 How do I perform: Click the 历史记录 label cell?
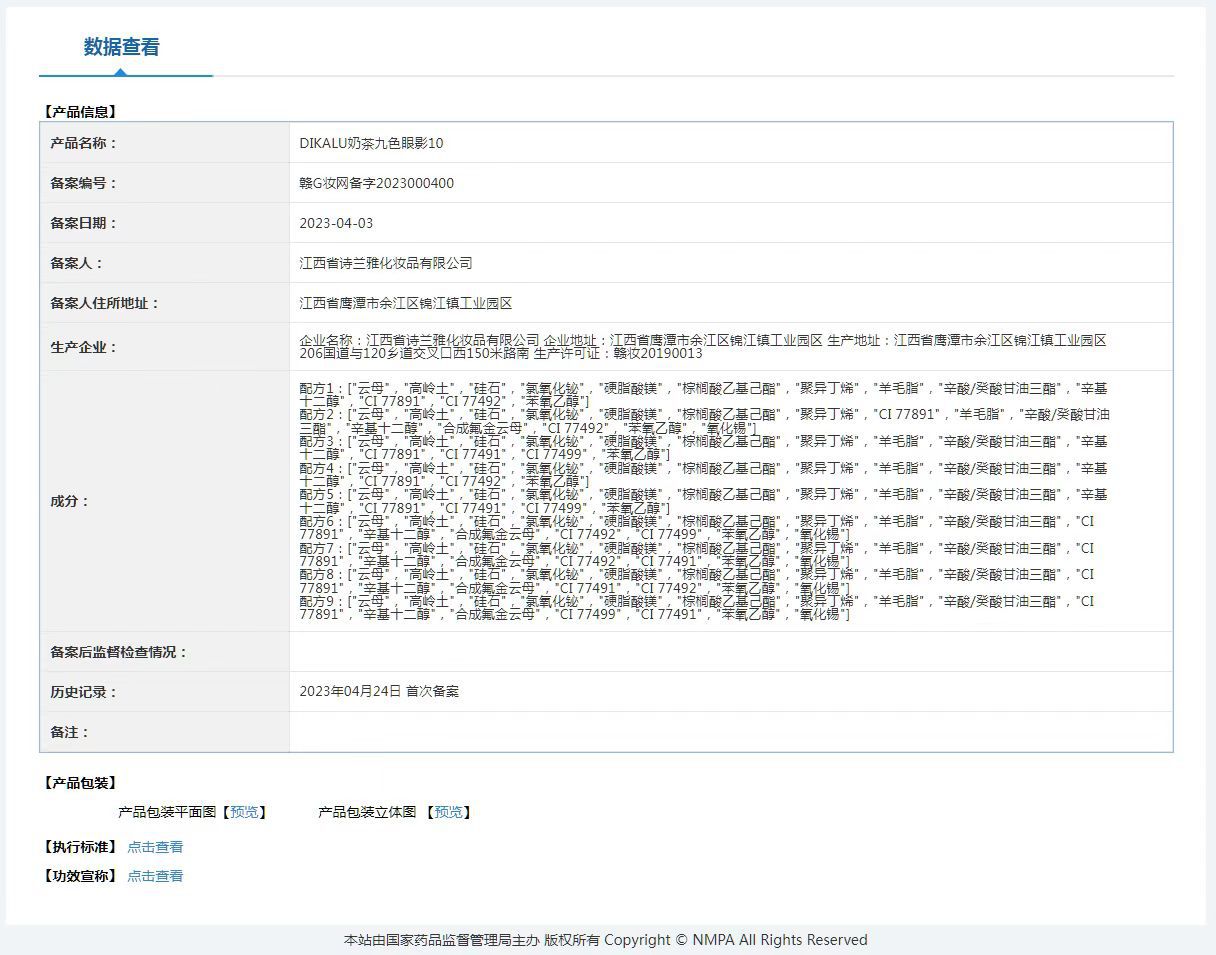[x=165, y=691]
